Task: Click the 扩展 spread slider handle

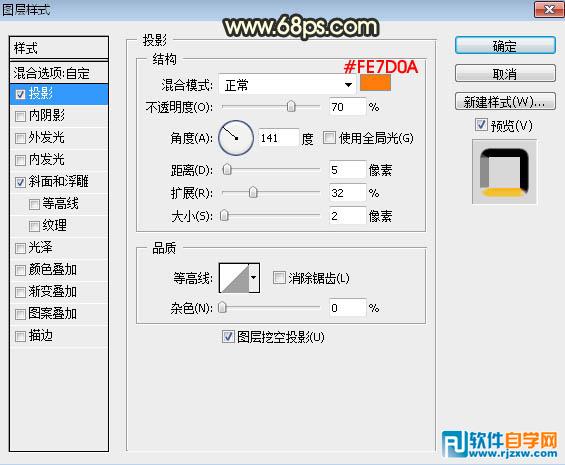Action: click(253, 192)
